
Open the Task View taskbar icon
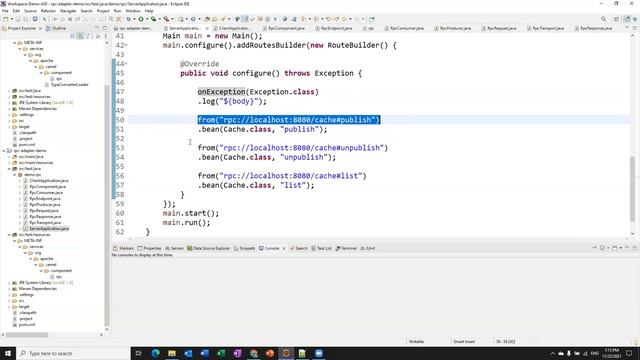pos(138,353)
